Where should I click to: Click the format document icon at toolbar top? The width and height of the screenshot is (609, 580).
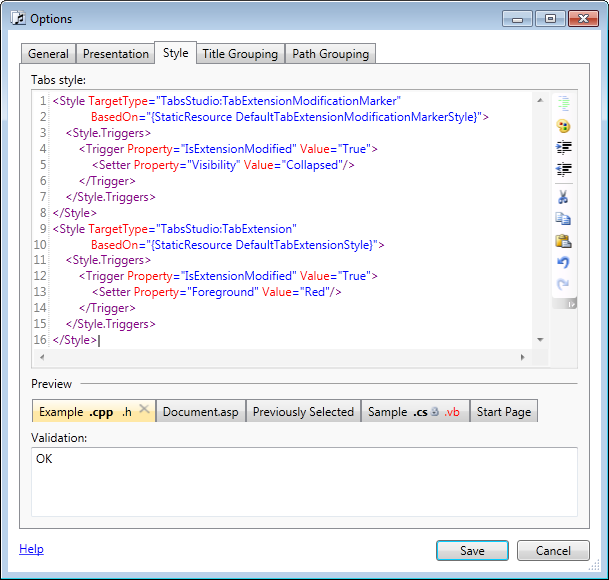pyautogui.click(x=563, y=103)
